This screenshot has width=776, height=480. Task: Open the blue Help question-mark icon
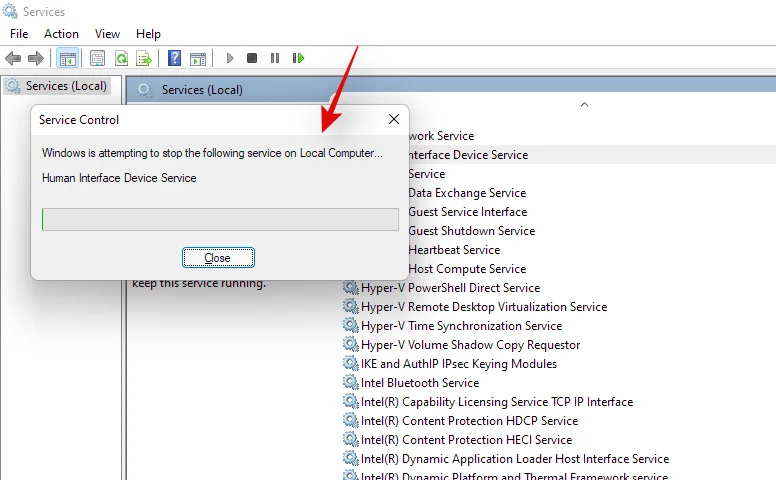[x=174, y=58]
